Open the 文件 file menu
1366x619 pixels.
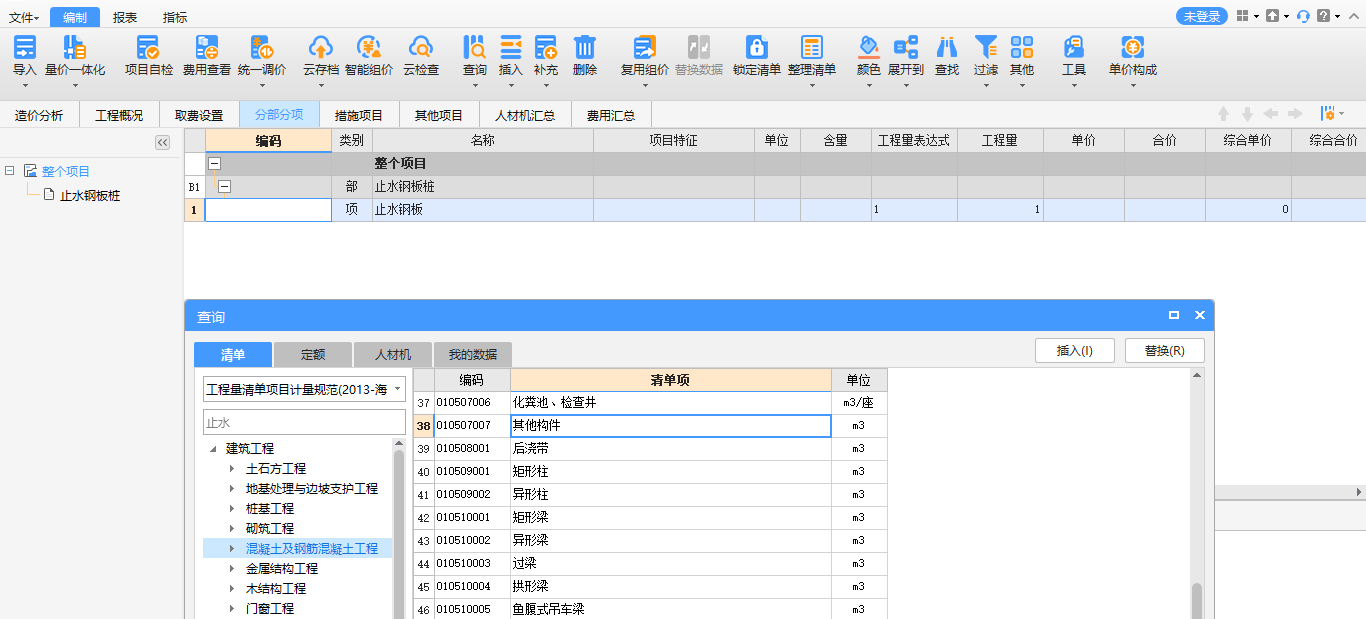coord(24,17)
